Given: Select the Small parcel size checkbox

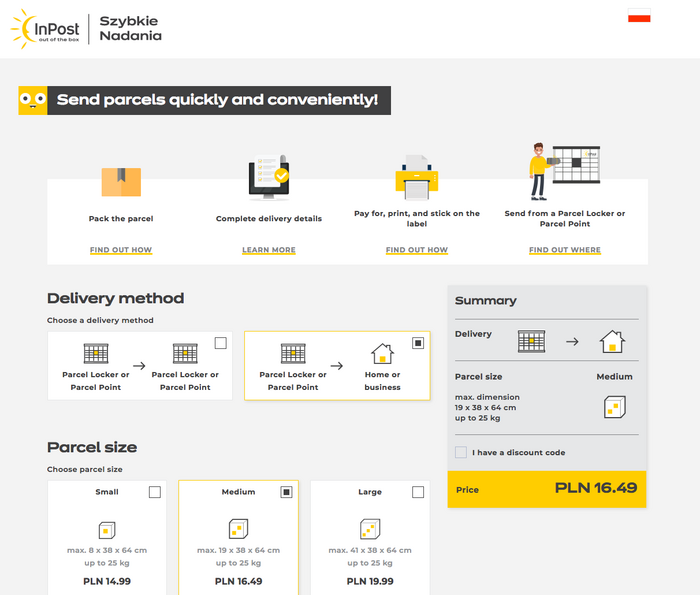Looking at the screenshot, I should click(x=155, y=492).
